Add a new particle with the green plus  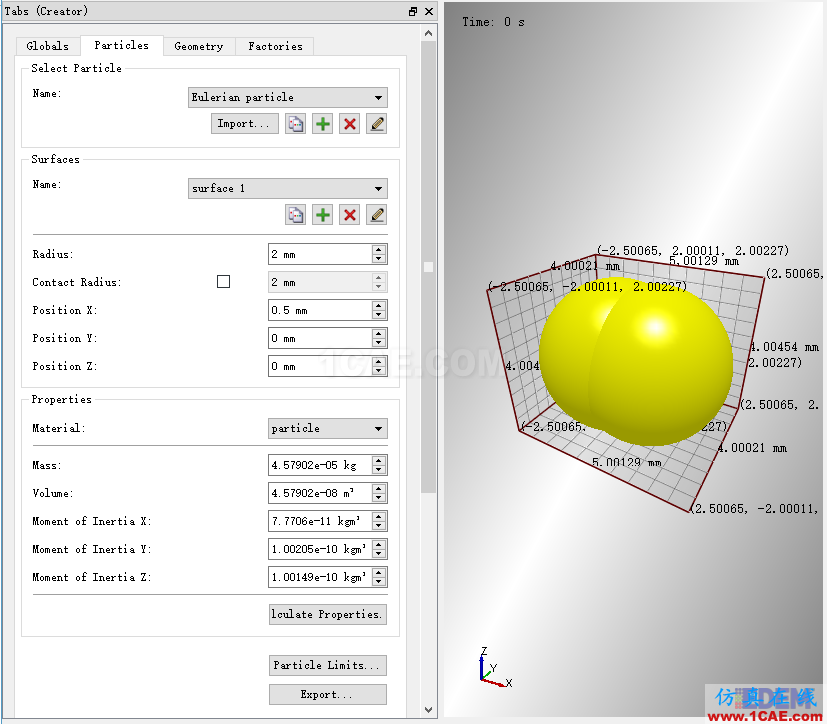coord(322,124)
